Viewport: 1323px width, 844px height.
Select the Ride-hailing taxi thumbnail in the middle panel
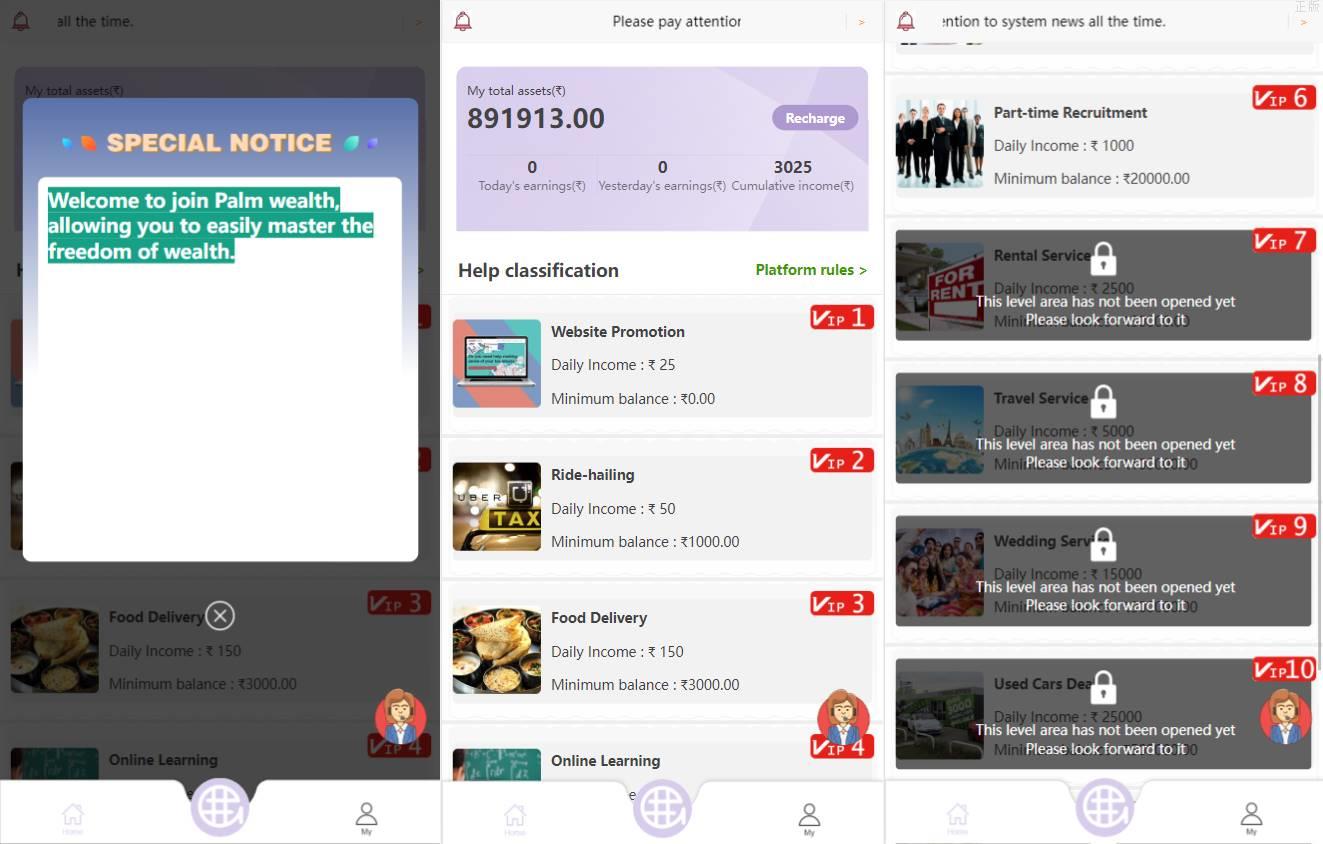click(496, 507)
